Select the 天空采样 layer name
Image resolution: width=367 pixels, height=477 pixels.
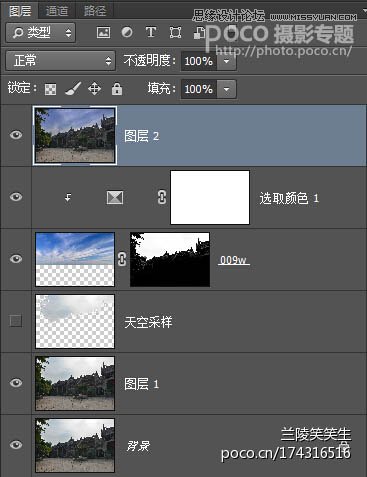[x=148, y=322]
